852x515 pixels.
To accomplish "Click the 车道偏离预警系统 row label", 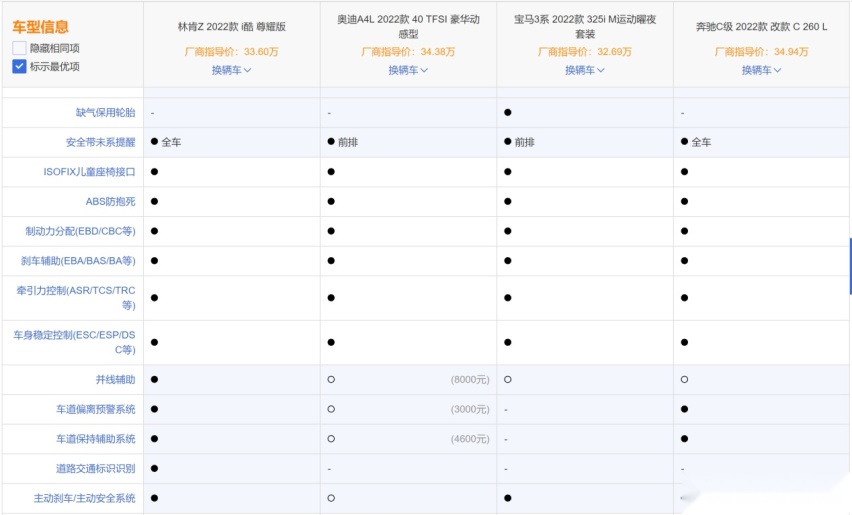I will tap(96, 409).
